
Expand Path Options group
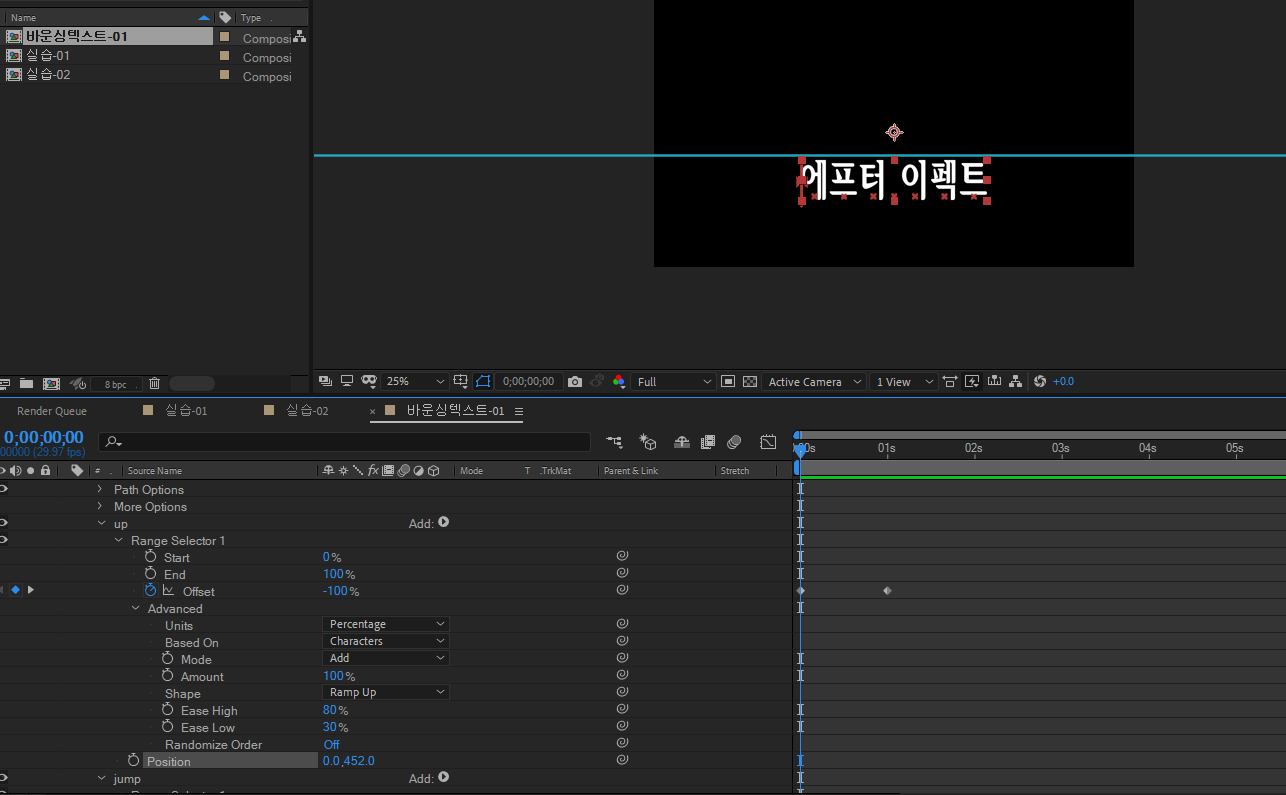[x=99, y=490]
